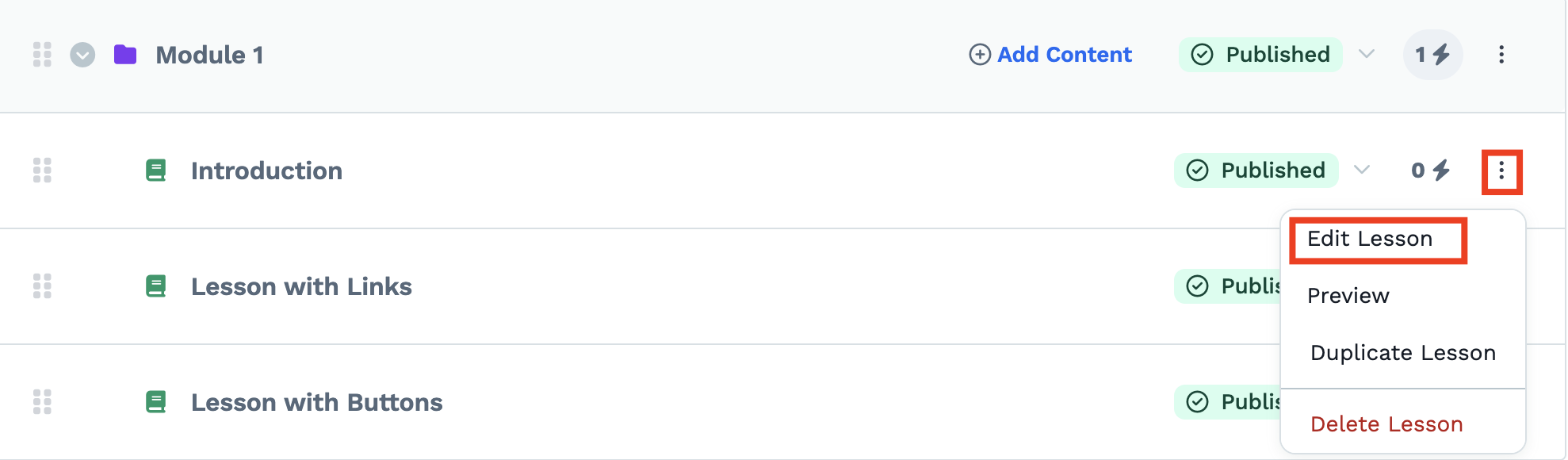The image size is (1568, 460).
Task: Open Module 1 three-dot options menu
Action: tap(1501, 55)
